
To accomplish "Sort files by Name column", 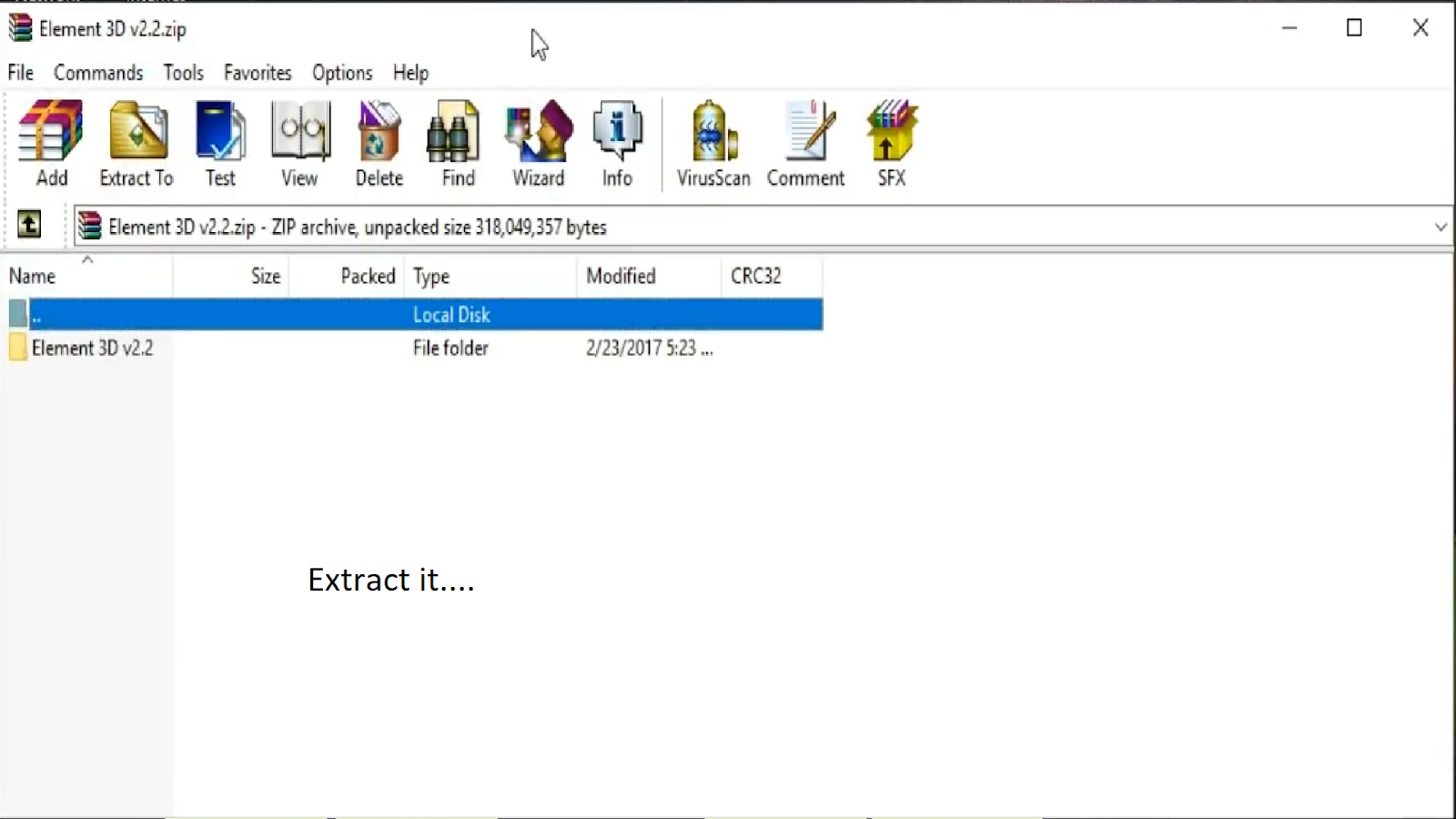I will click(x=87, y=276).
